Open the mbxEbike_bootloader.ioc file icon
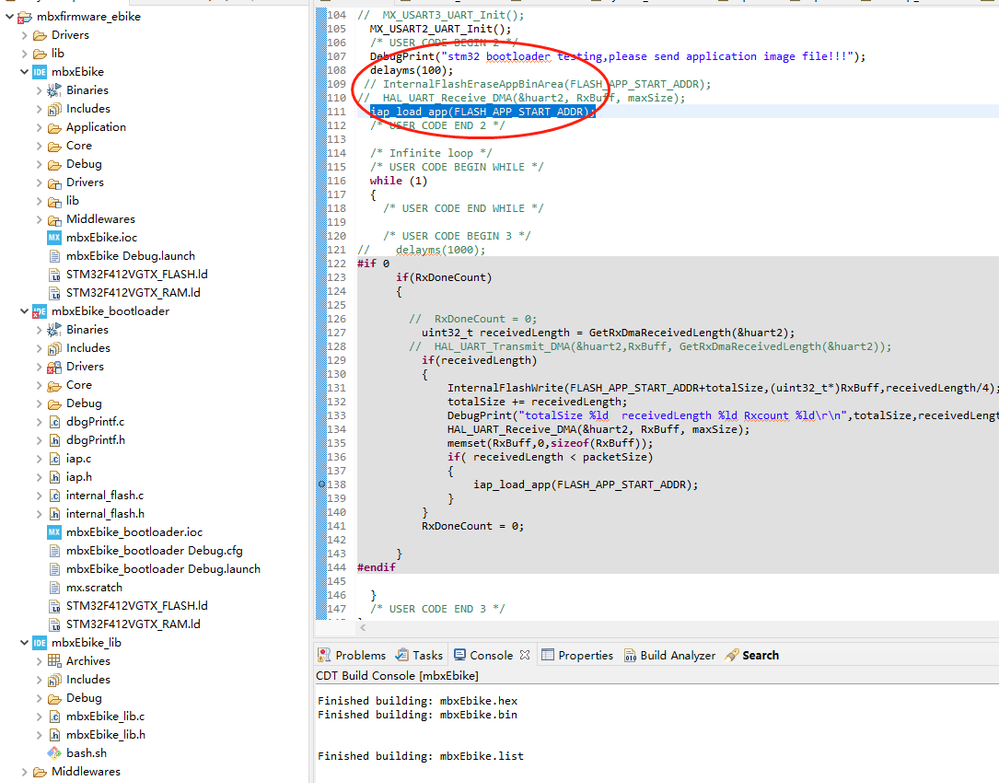Screen dimensions: 999x783 (54, 532)
